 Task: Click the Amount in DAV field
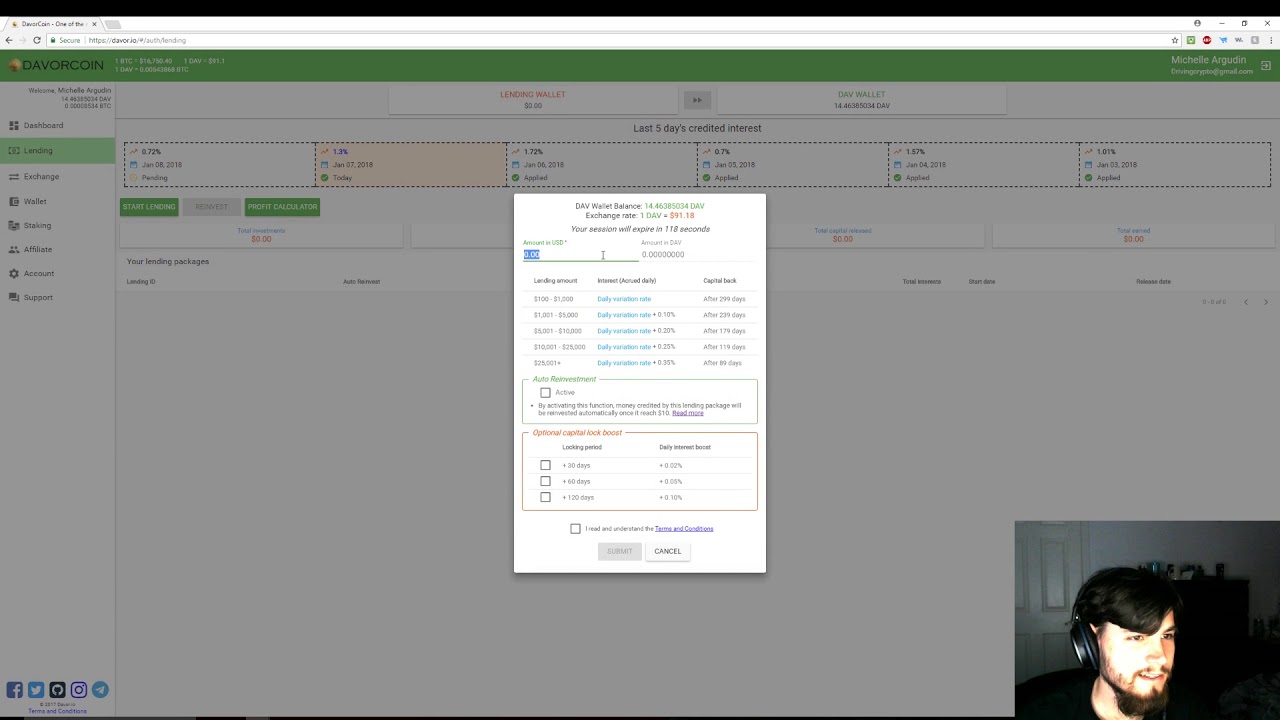pos(698,255)
